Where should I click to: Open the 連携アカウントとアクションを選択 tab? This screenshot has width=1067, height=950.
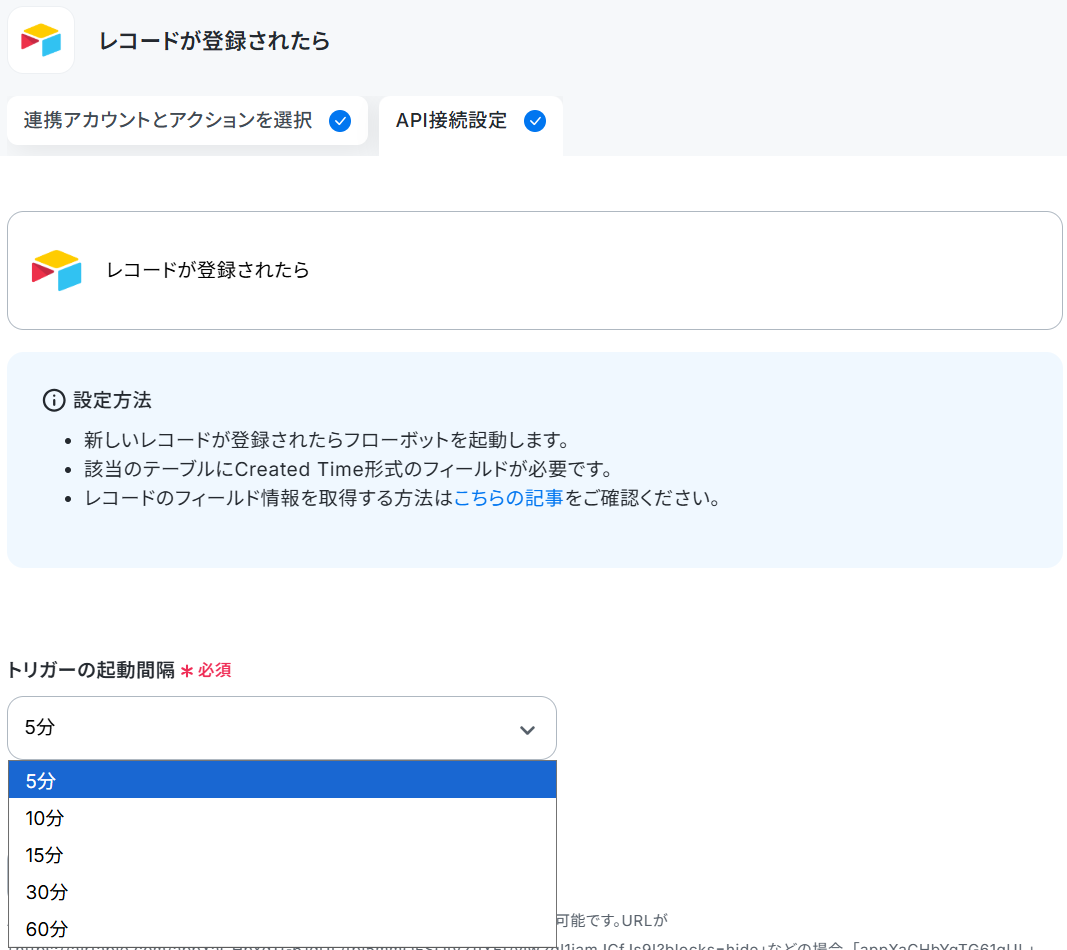187,120
